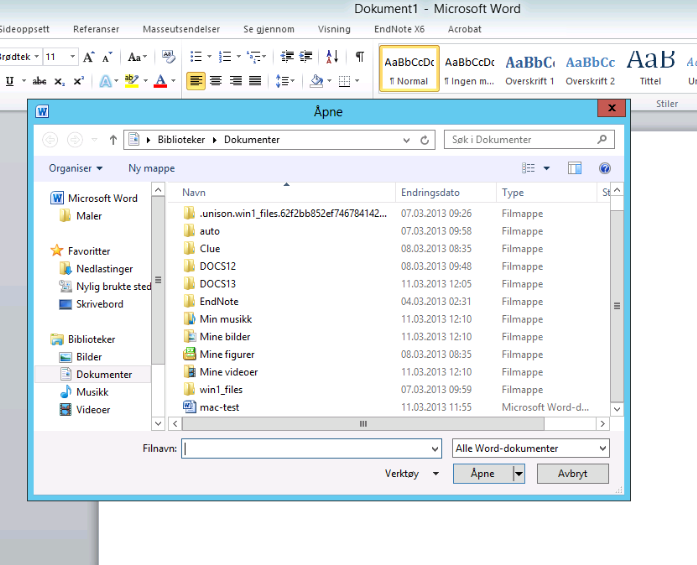The image size is (697, 565).
Task: Click the change view icon
Action: coord(528,168)
